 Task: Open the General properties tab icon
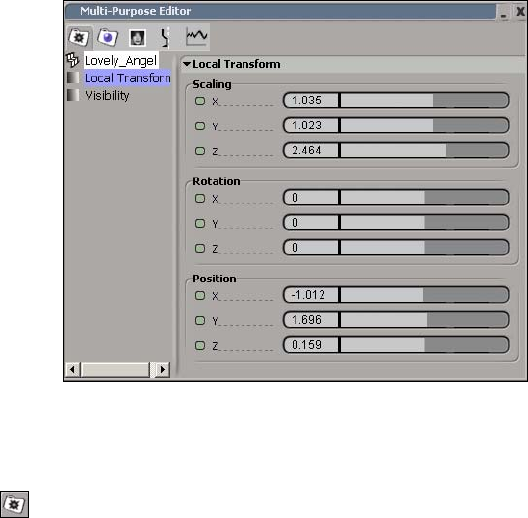[x=79, y=37]
